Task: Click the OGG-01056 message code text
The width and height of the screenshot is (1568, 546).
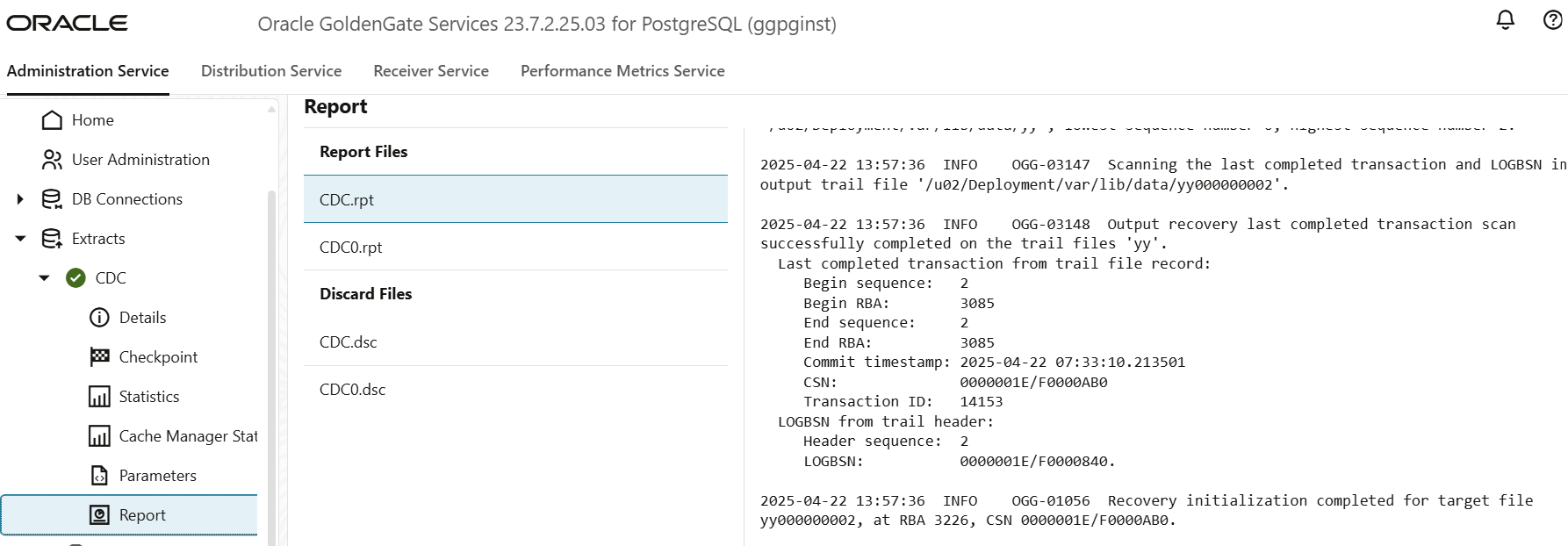Action: [1050, 500]
